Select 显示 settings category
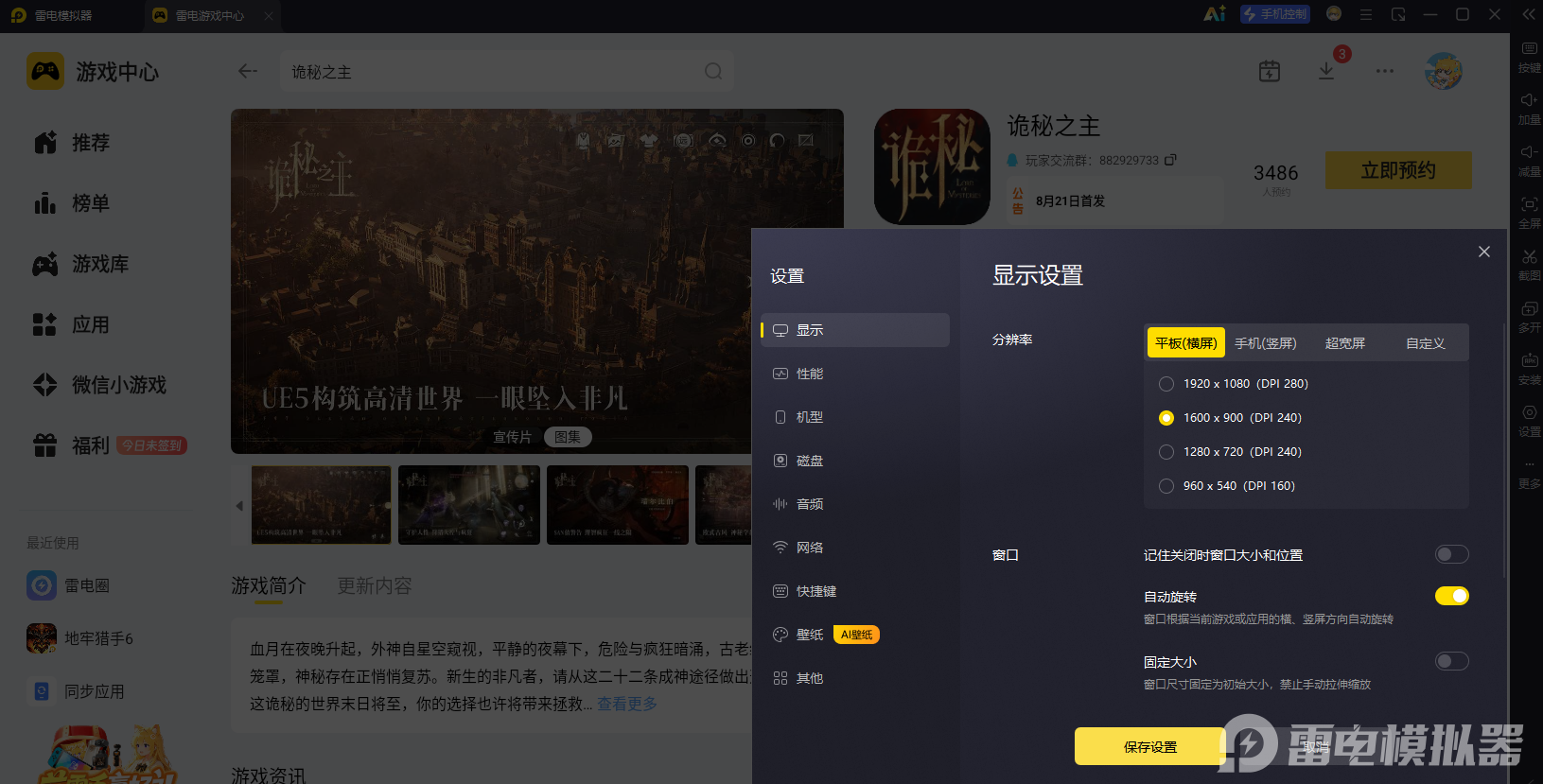The image size is (1543, 784). coord(855,330)
